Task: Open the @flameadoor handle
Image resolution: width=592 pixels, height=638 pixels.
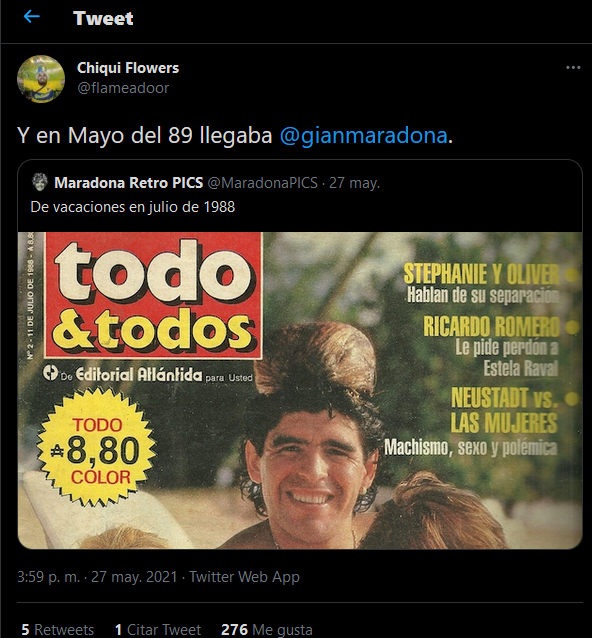Action: (x=123, y=88)
